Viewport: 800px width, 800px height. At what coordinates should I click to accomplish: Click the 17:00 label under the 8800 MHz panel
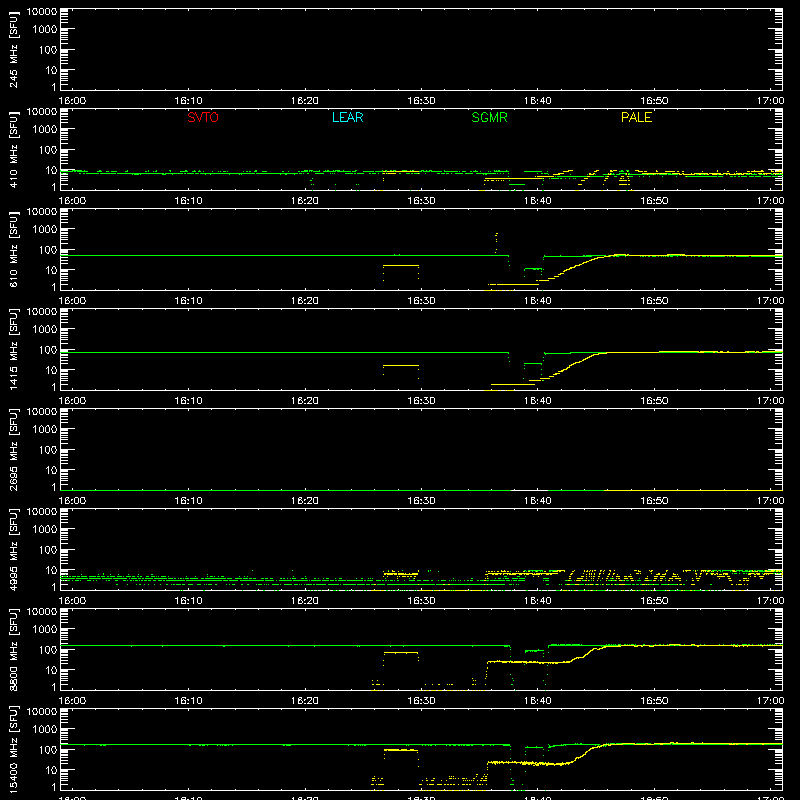click(770, 701)
